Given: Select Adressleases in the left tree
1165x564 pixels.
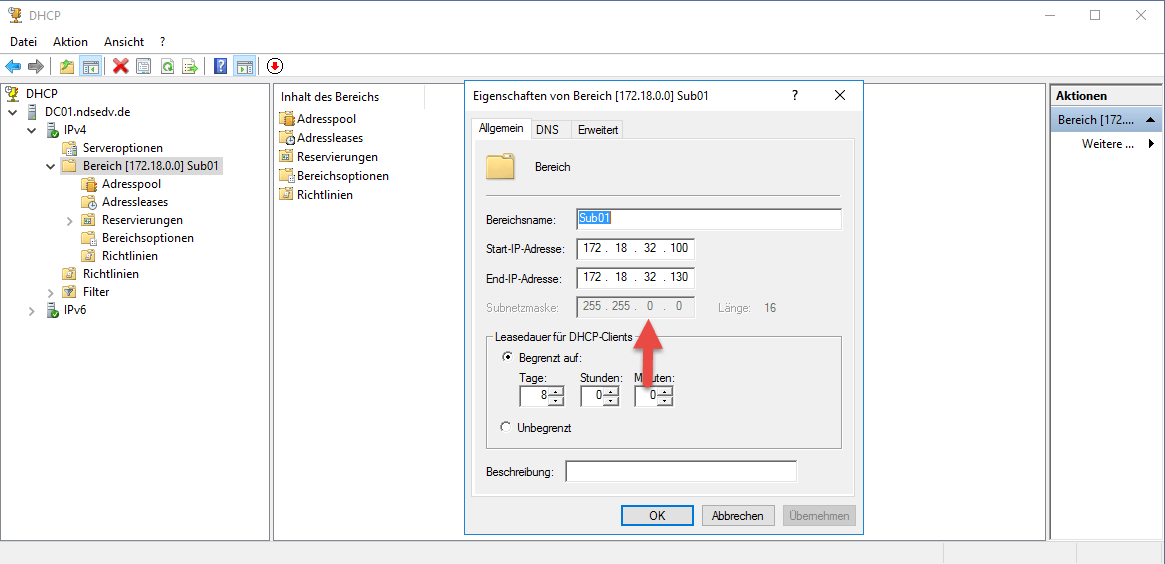Looking at the screenshot, I should [x=134, y=202].
